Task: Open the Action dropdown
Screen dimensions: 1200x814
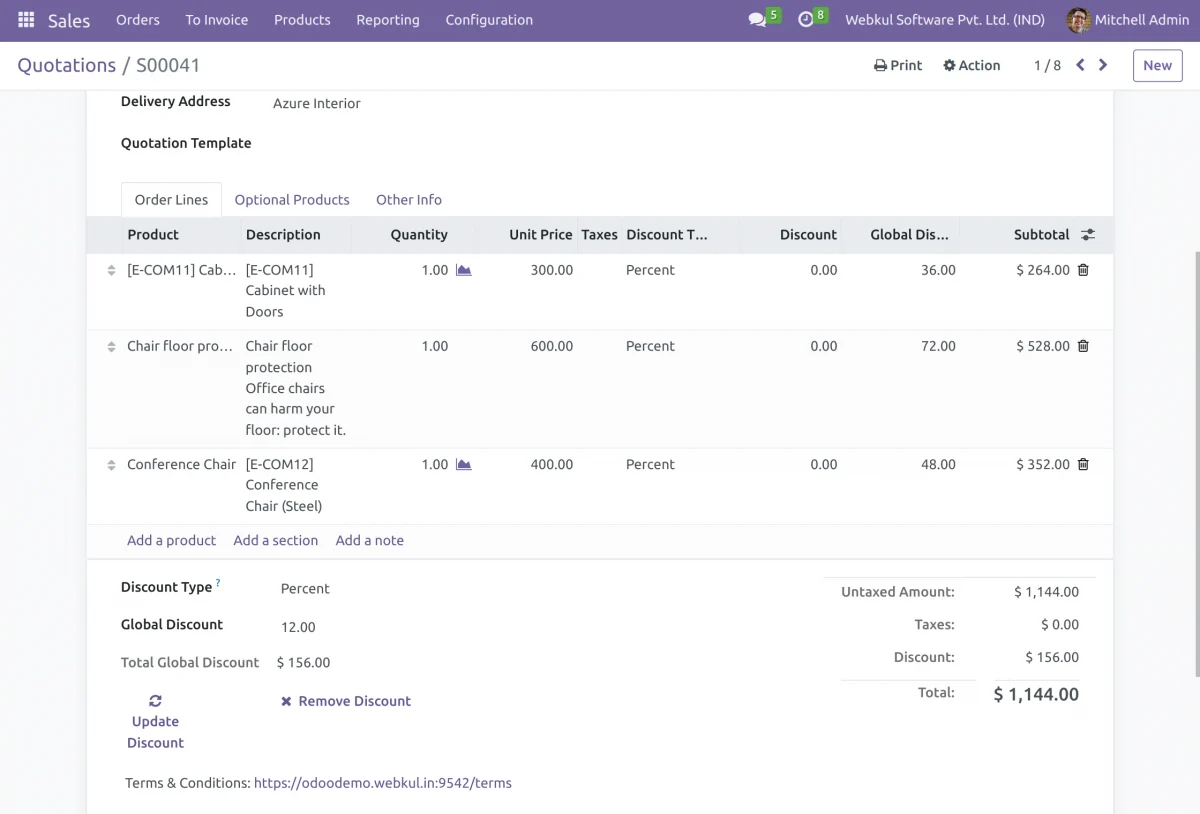Action: coord(971,65)
